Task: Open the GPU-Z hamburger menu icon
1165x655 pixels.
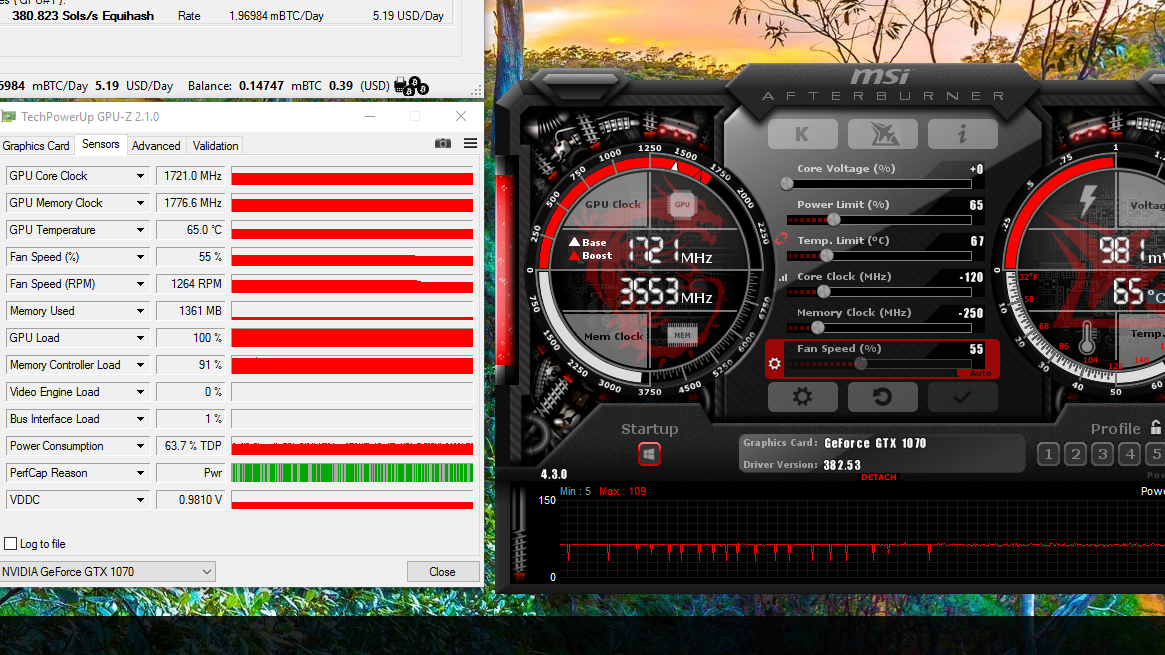Action: click(x=470, y=143)
